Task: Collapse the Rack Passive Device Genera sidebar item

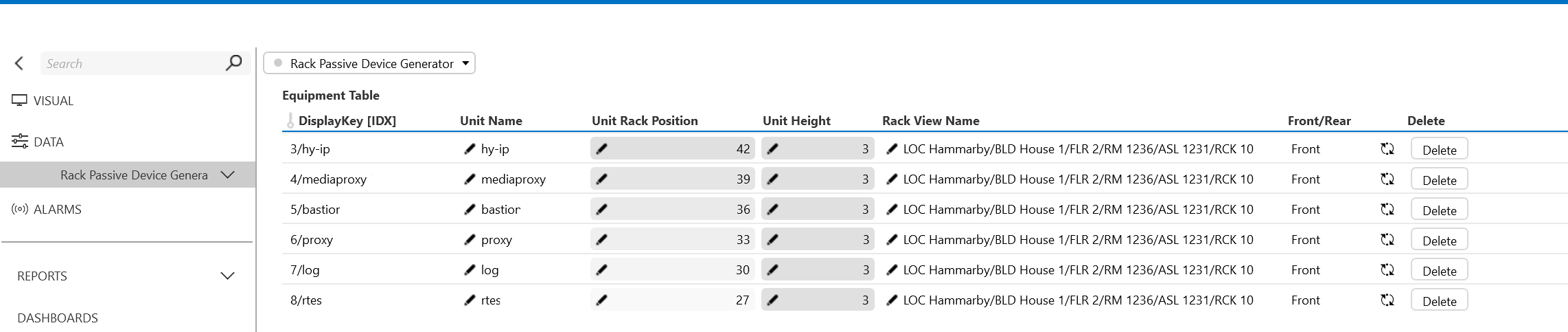Action: pyautogui.click(x=227, y=175)
